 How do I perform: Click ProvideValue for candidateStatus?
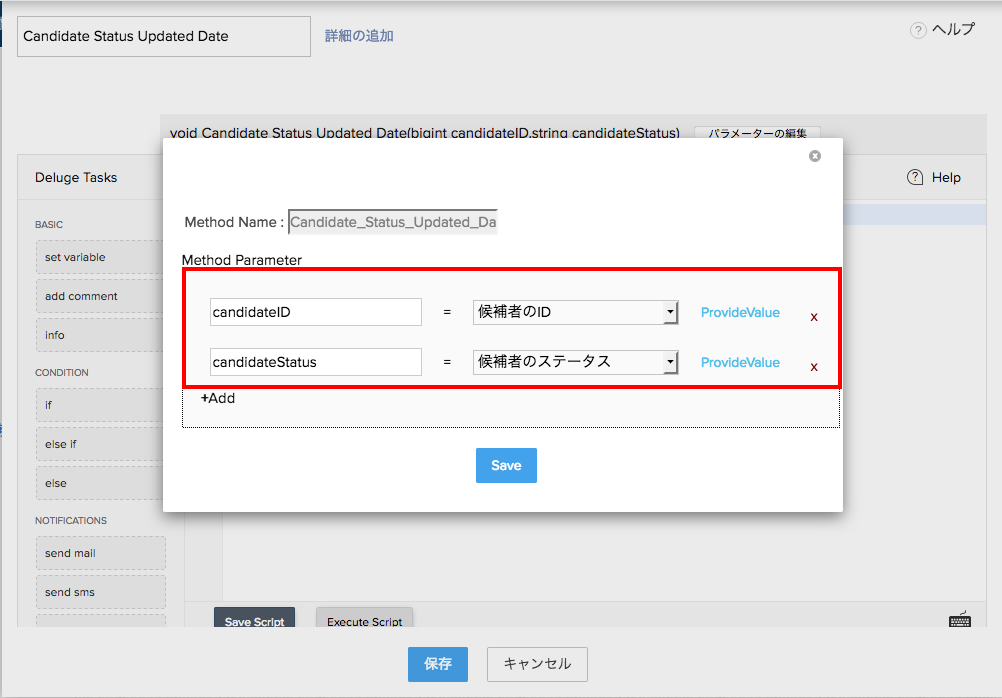click(740, 362)
